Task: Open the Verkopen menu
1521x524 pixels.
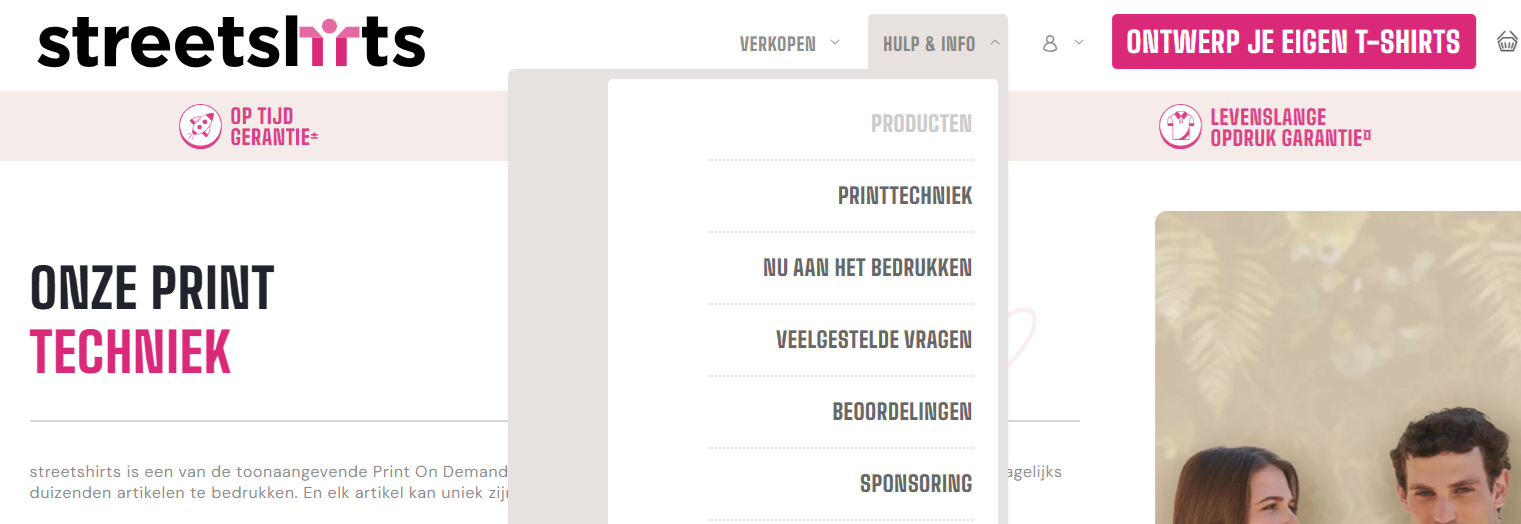Action: click(x=778, y=44)
